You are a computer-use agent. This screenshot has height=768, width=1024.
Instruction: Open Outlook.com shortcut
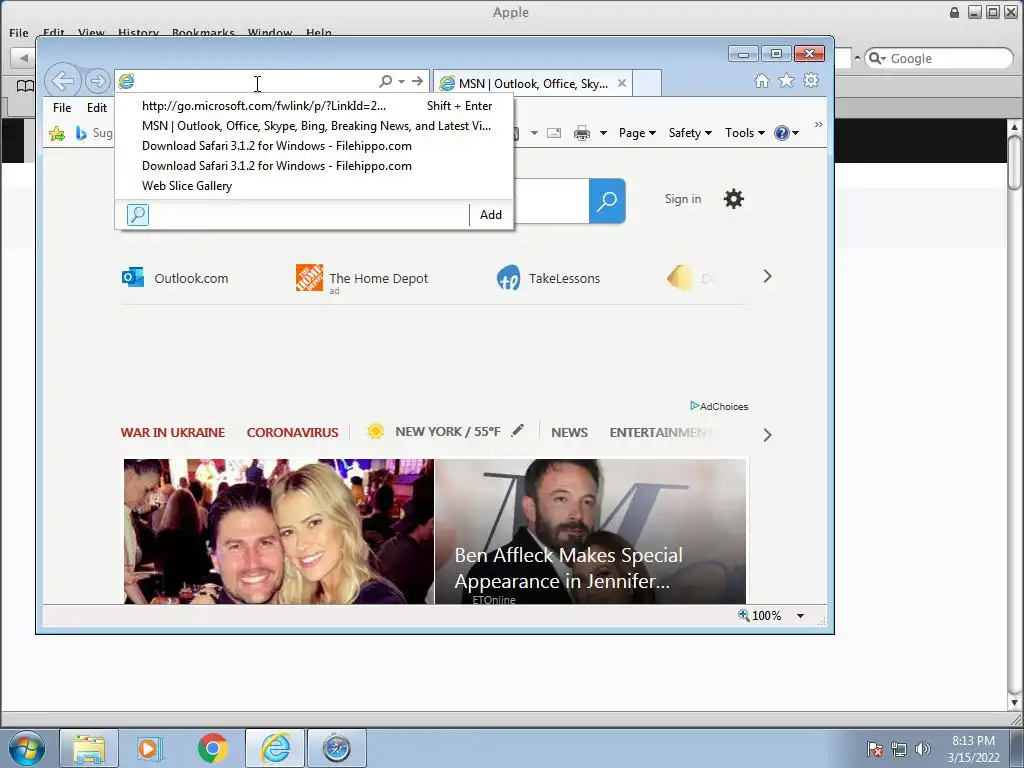click(175, 278)
